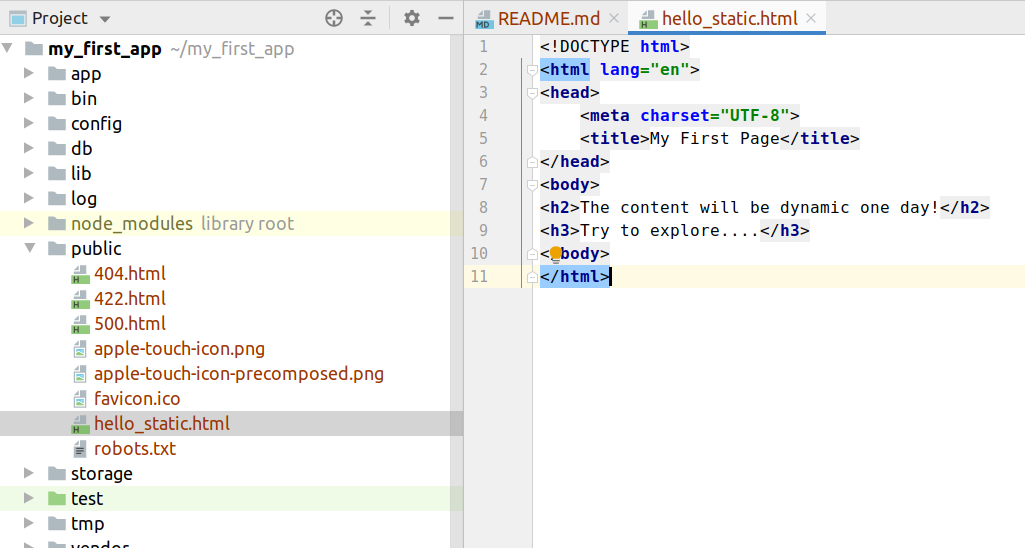Image resolution: width=1025 pixels, height=548 pixels.
Task: Select apple-touch-icon.png file
Action: 179,349
